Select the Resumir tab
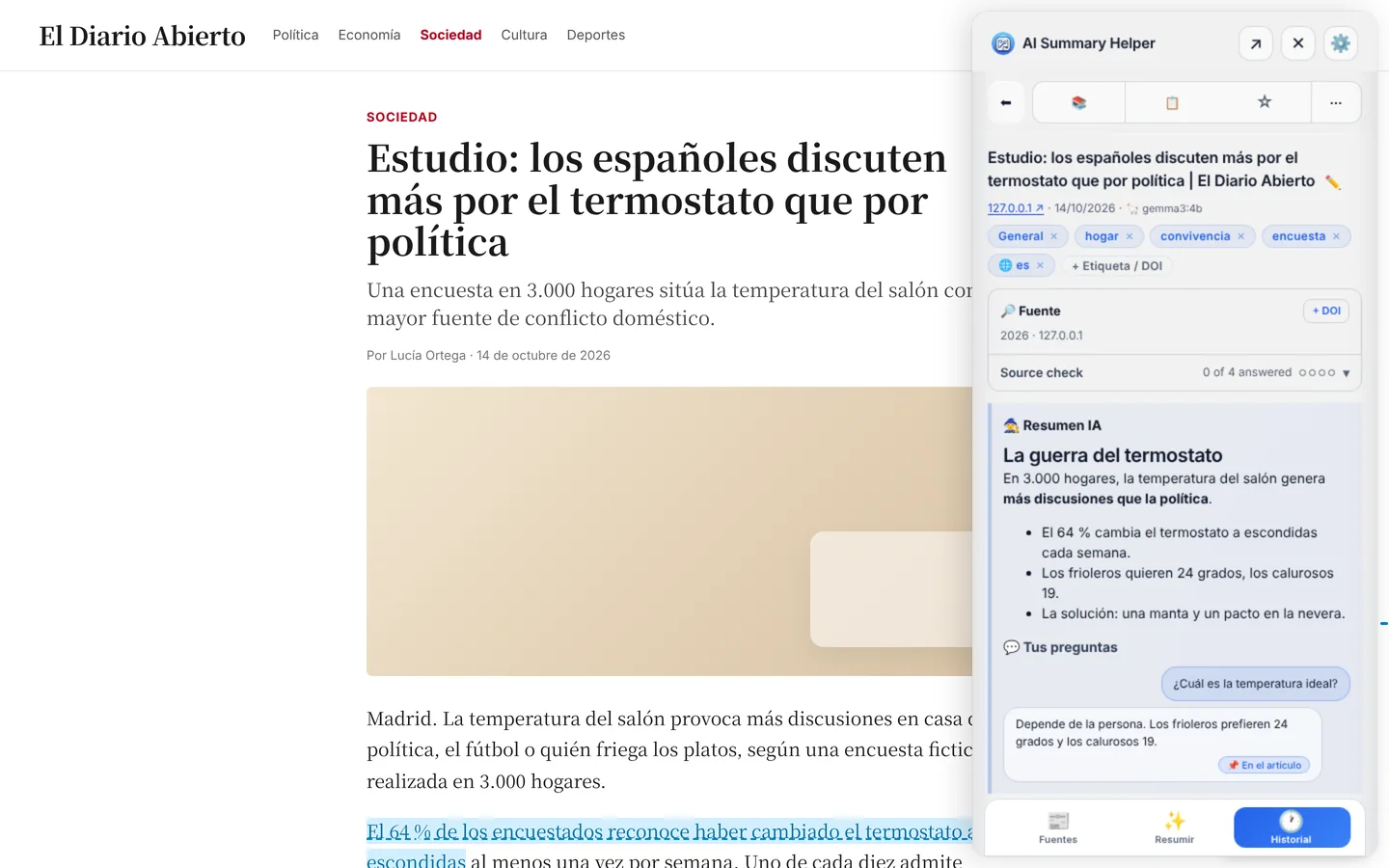The width and height of the screenshot is (1389, 868). pyautogui.click(x=1175, y=827)
